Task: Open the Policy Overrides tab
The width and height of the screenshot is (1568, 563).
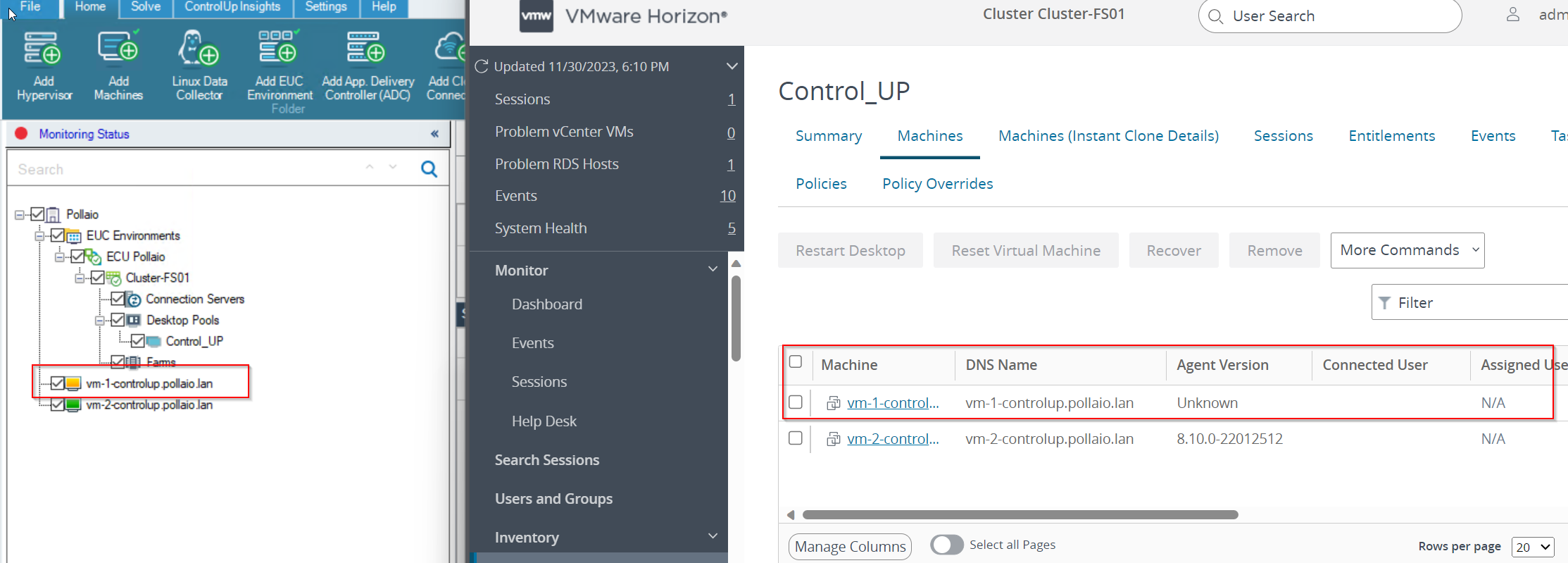Action: pos(937,184)
